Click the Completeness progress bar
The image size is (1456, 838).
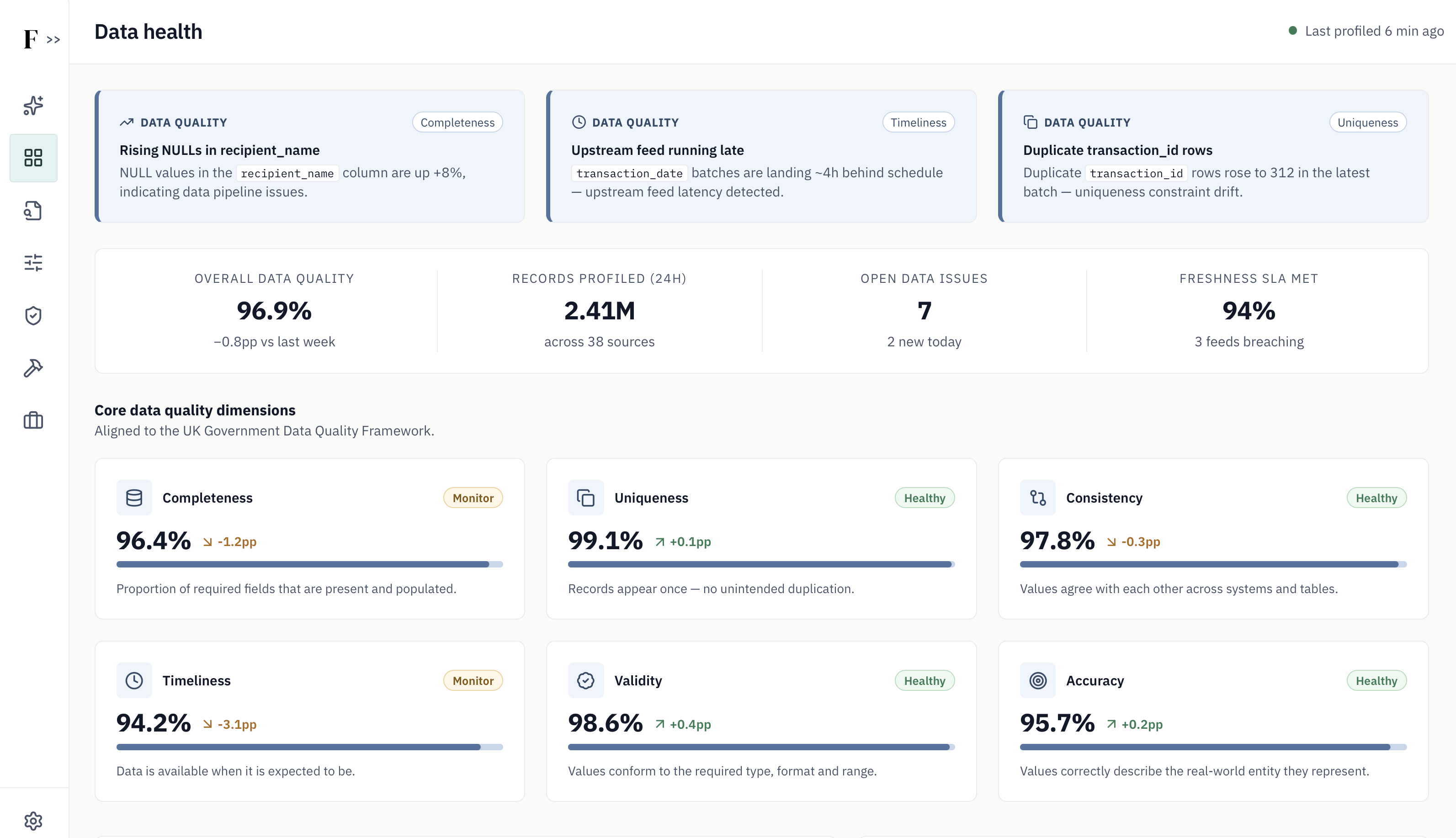click(x=309, y=565)
